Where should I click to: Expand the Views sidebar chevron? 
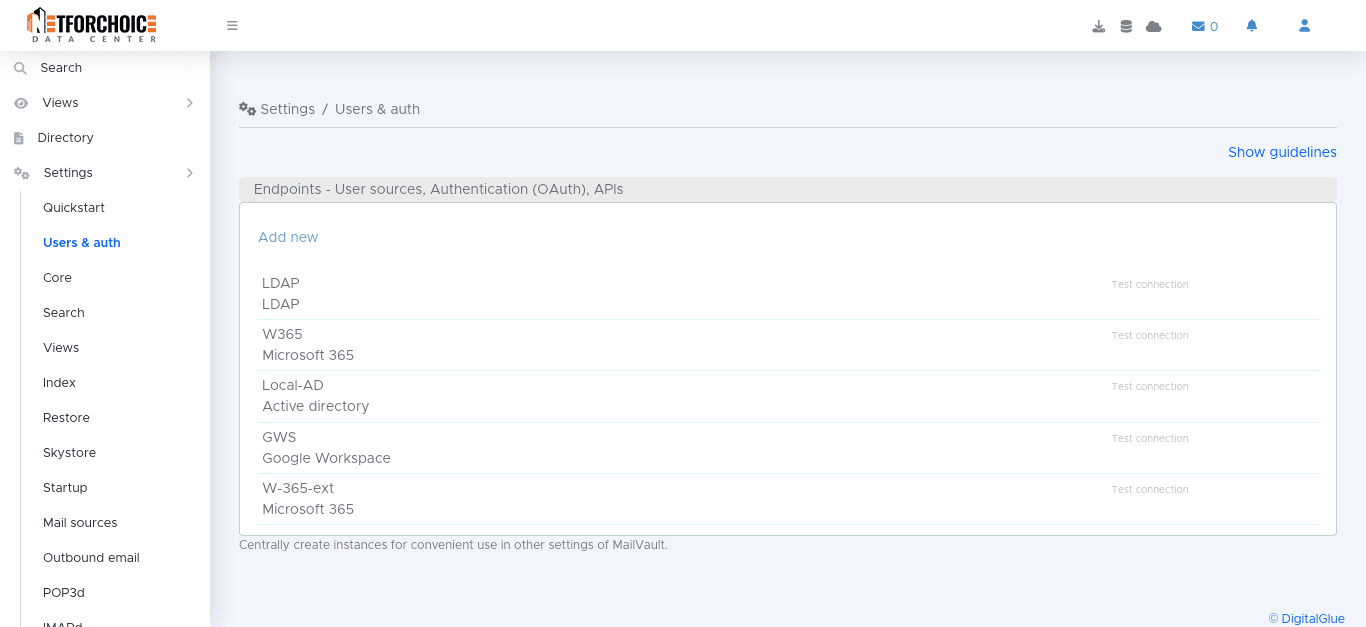point(189,103)
